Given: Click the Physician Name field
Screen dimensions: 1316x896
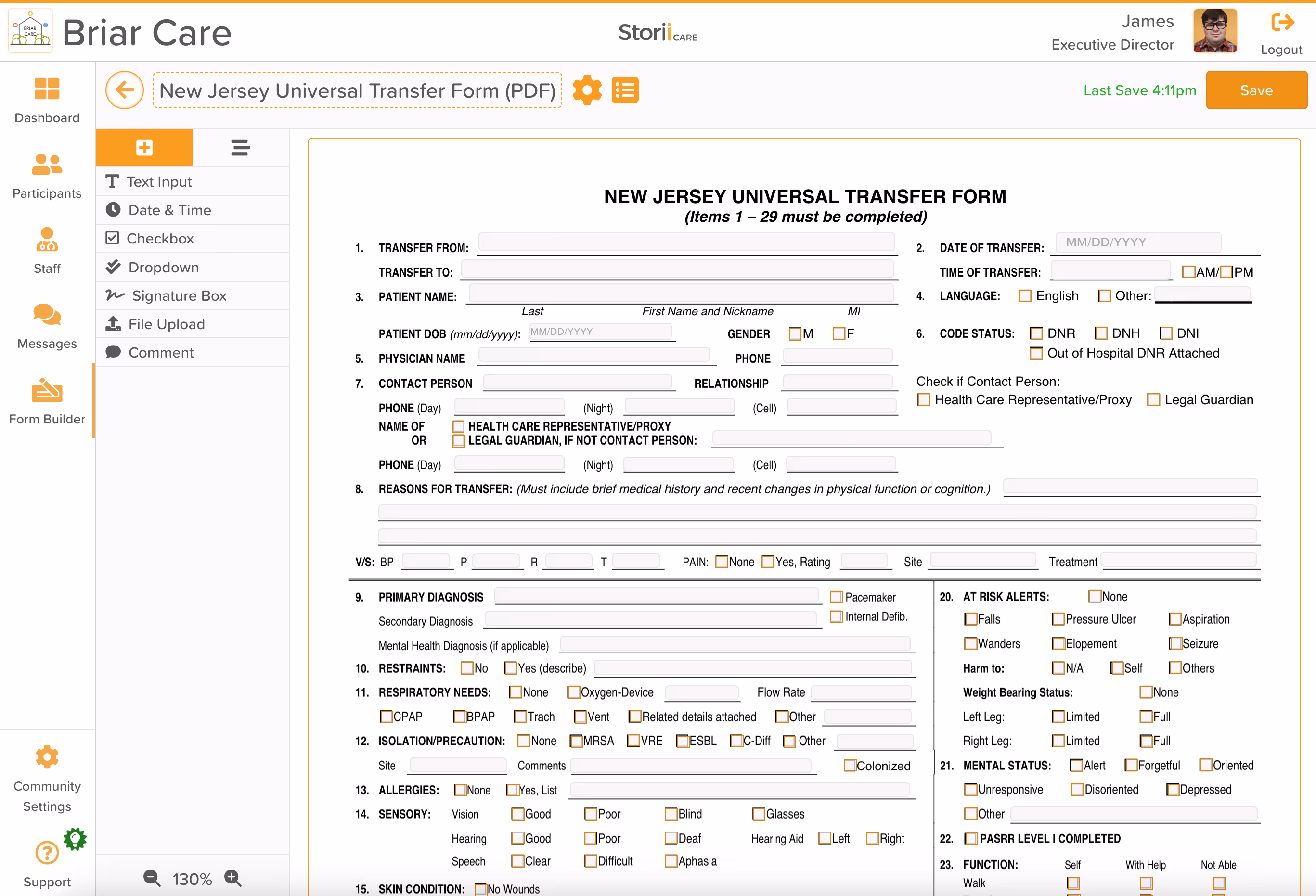Looking at the screenshot, I should pyautogui.click(x=594, y=356).
